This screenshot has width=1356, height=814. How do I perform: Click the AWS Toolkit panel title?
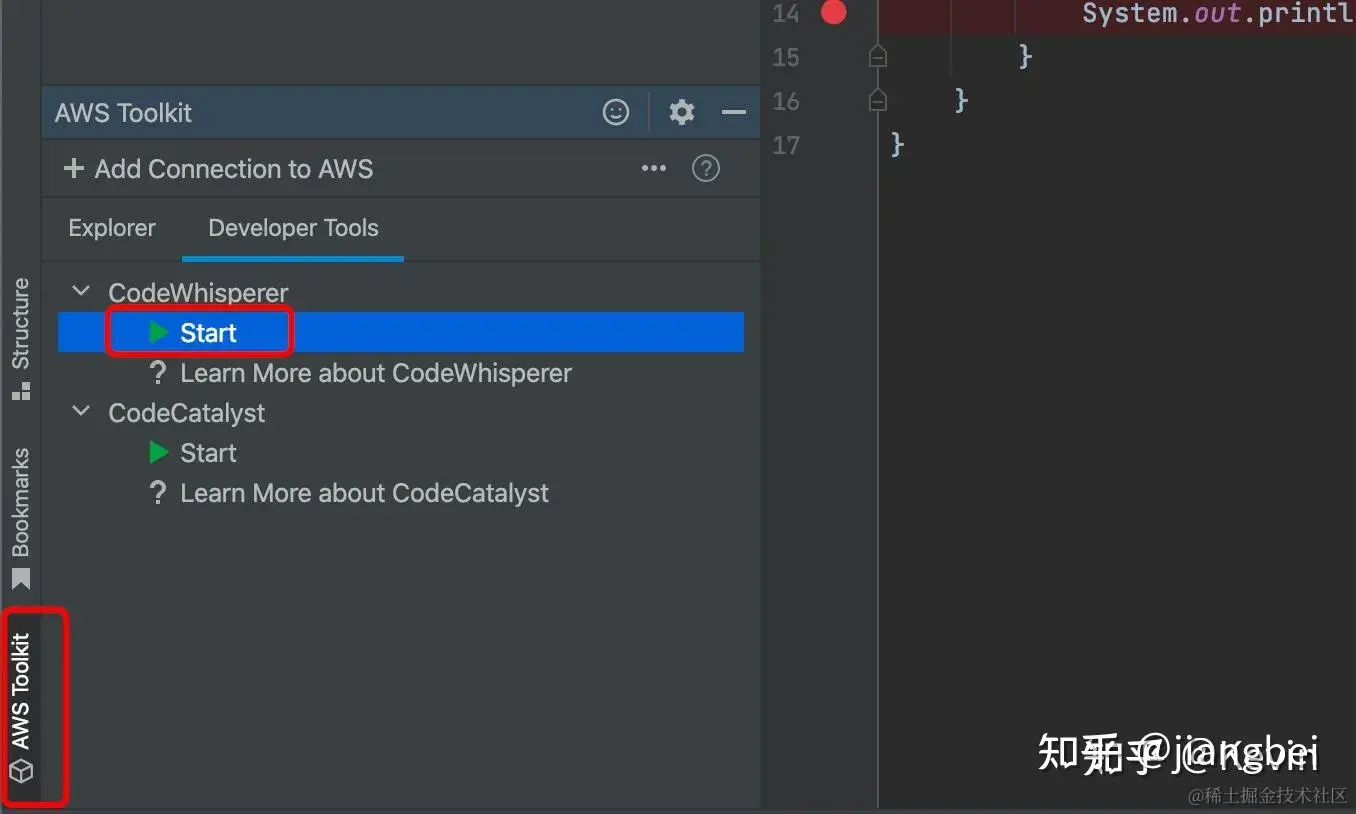click(123, 113)
